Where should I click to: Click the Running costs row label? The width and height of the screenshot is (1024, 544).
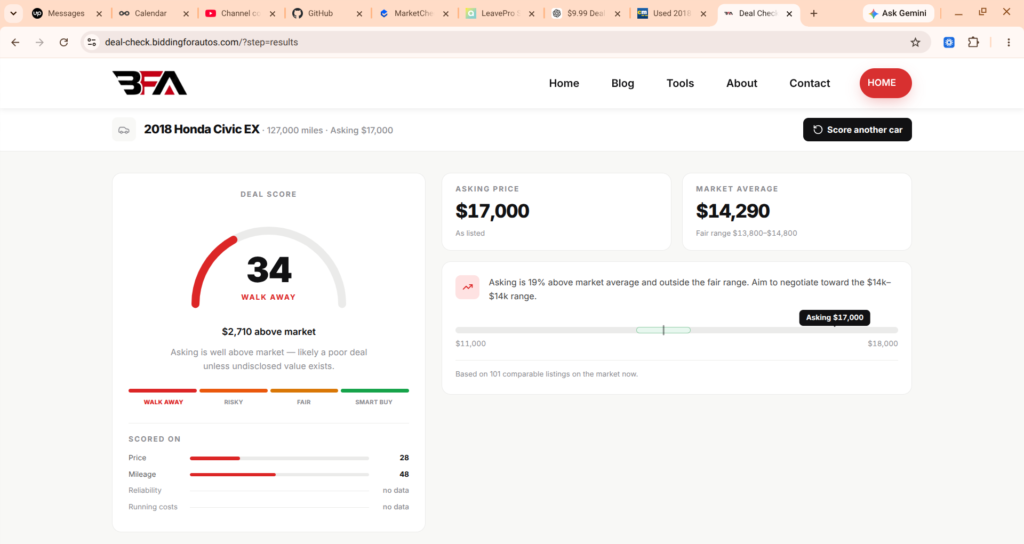coord(153,507)
